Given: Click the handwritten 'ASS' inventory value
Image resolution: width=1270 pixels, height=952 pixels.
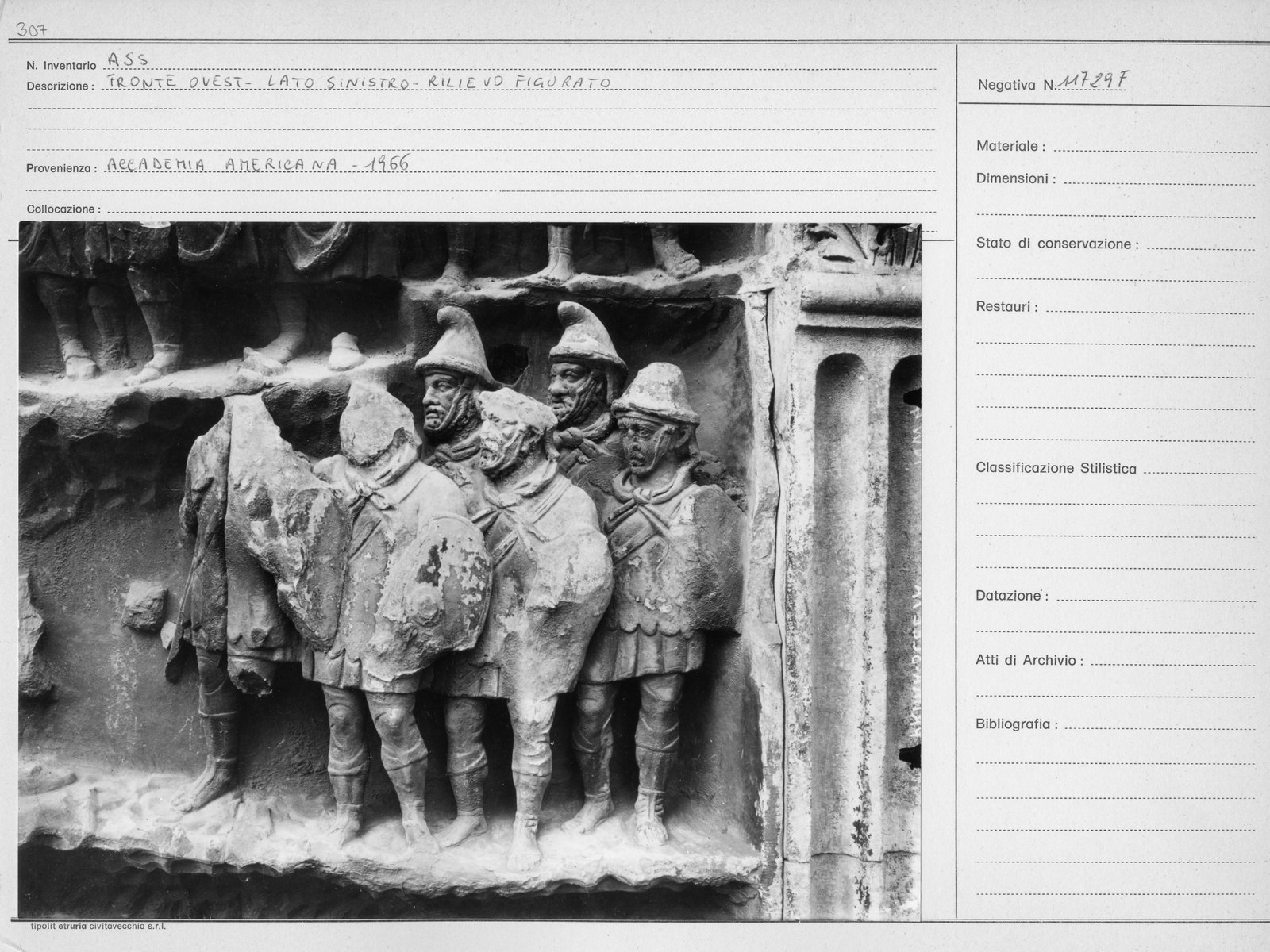Looking at the screenshot, I should click(x=128, y=60).
